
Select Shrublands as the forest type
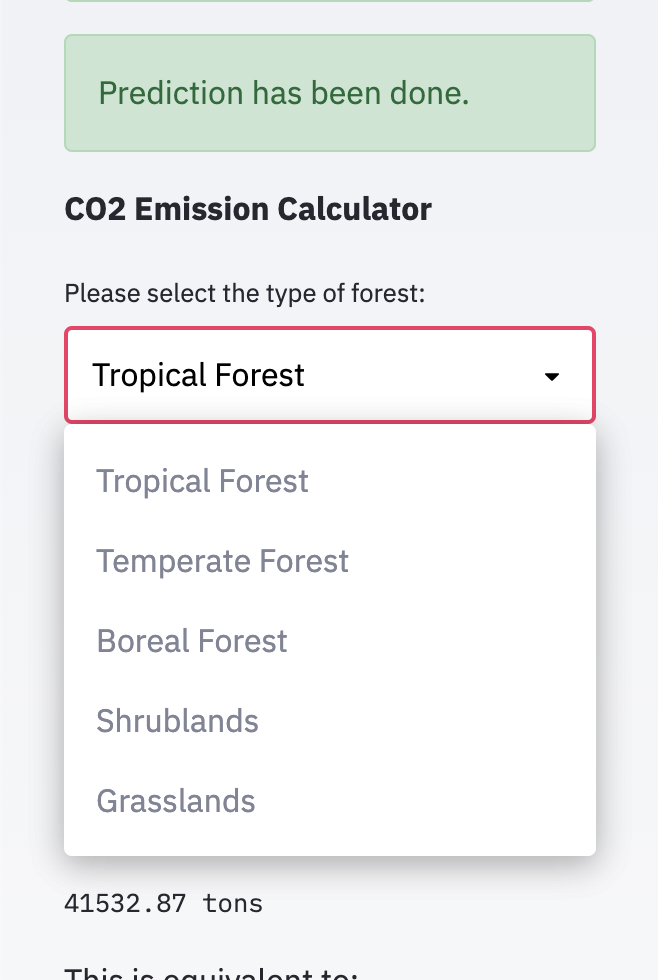coord(177,721)
